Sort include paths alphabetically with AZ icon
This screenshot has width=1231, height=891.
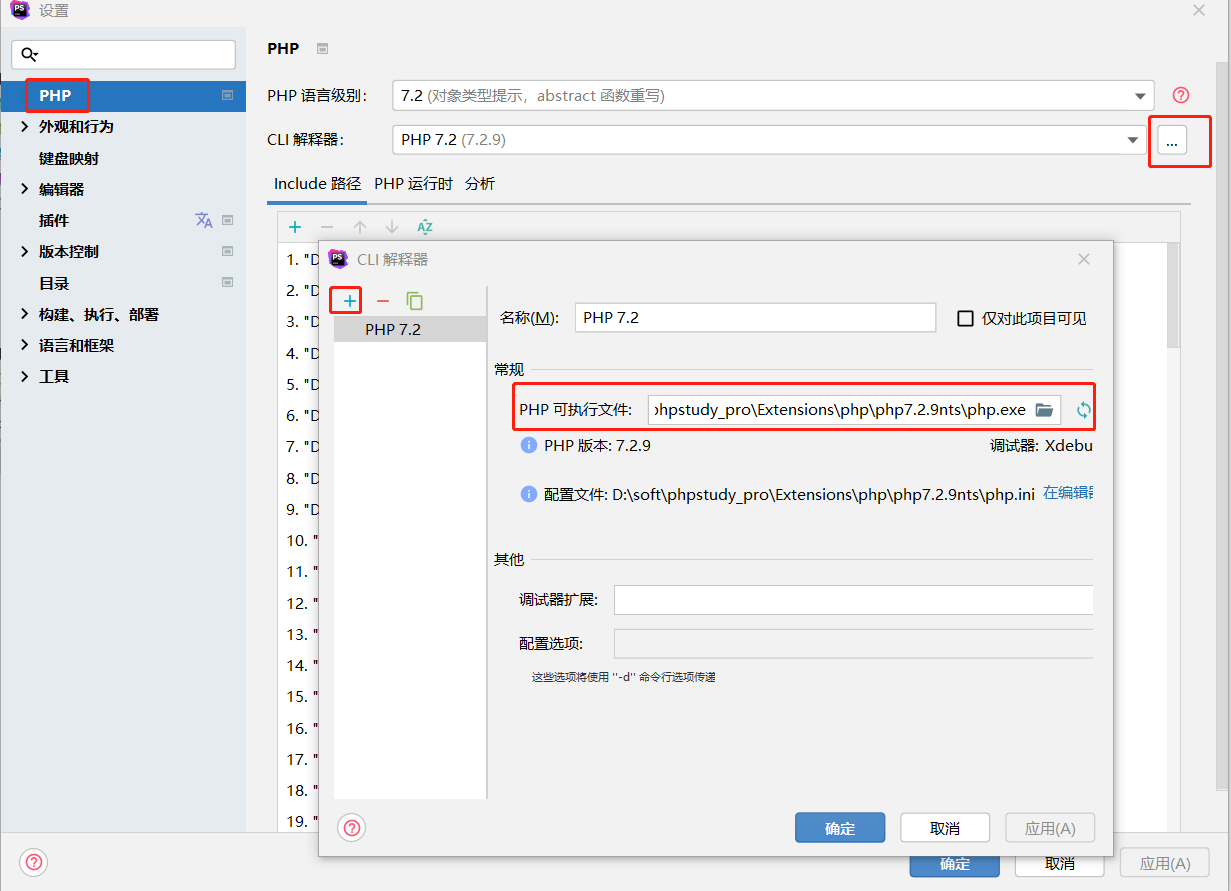pos(425,227)
